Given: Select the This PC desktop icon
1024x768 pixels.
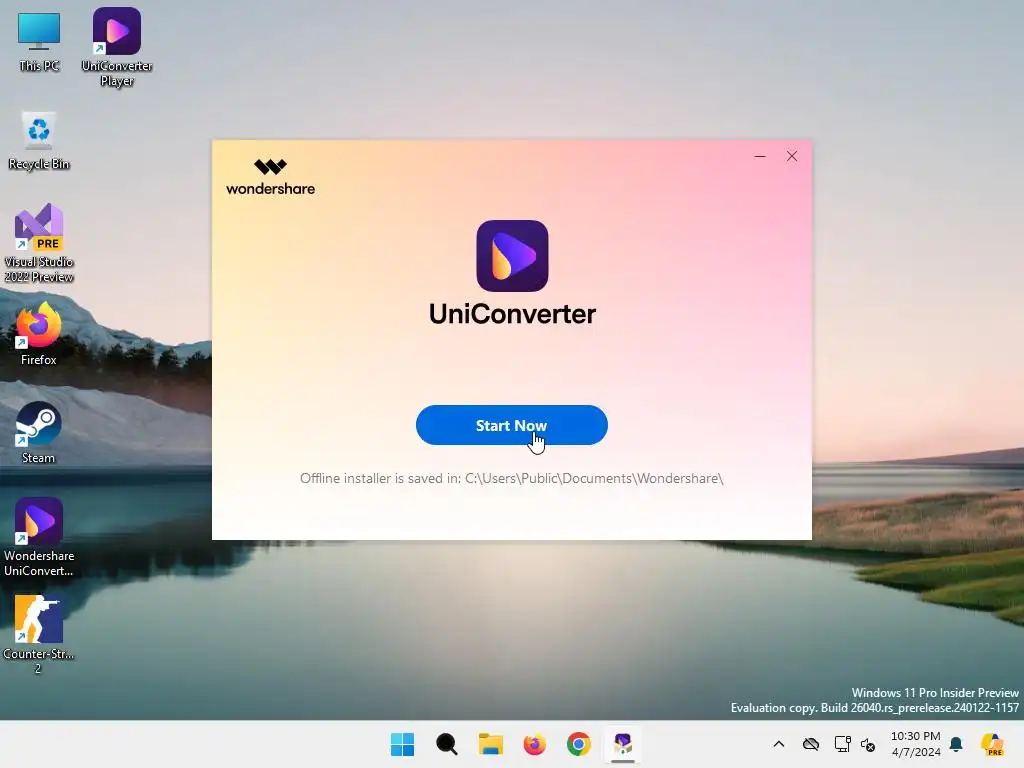Looking at the screenshot, I should click(x=39, y=42).
